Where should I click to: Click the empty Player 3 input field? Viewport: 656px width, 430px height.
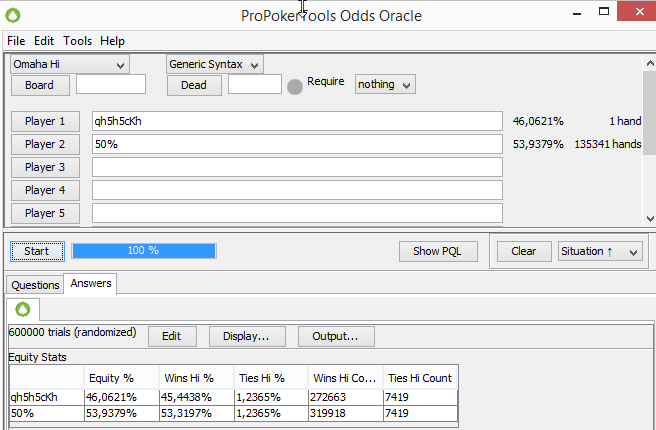pos(297,167)
